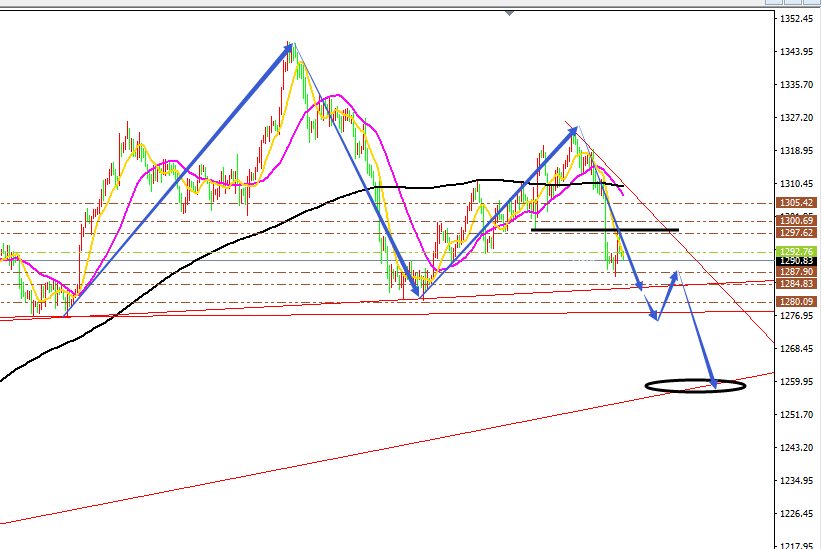Click the 1352.45 price axis label
Image resolution: width=822 pixels, height=549 pixels.
(796, 19)
